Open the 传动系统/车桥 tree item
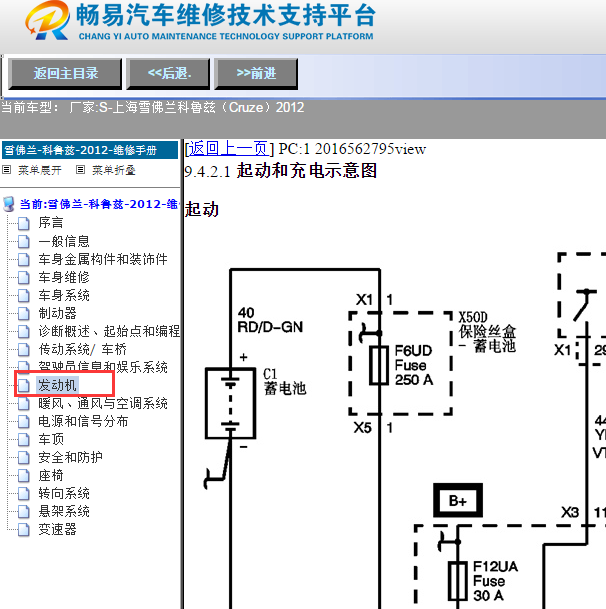Viewport: 606px width, 609px height. tap(82, 349)
